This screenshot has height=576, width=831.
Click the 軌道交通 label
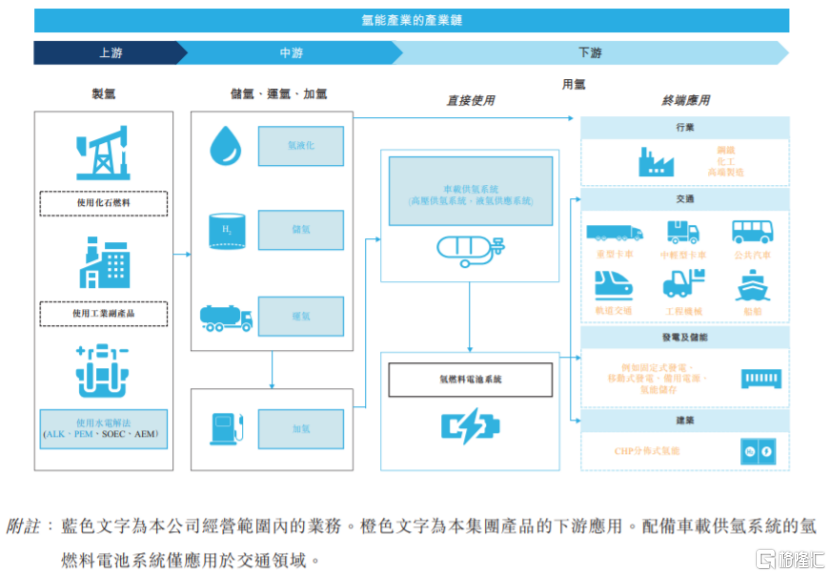click(x=614, y=311)
